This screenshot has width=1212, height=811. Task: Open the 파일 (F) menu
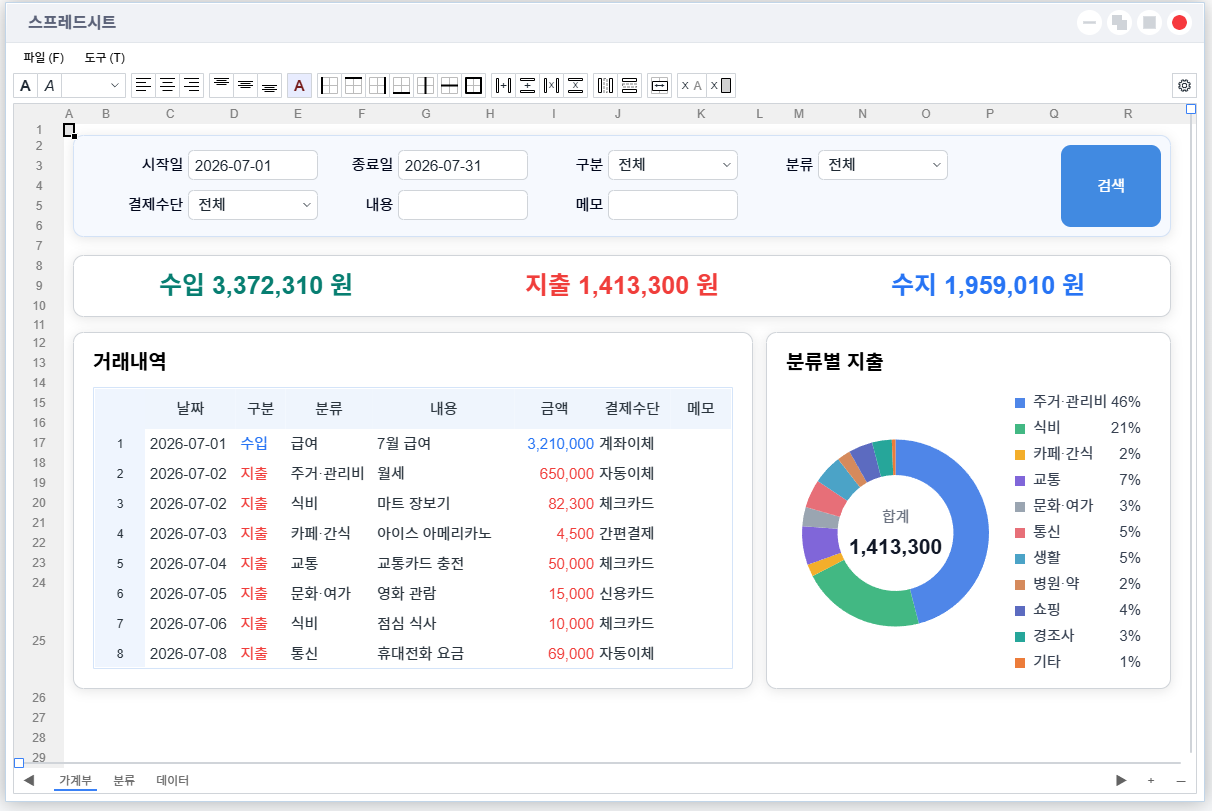(44, 58)
